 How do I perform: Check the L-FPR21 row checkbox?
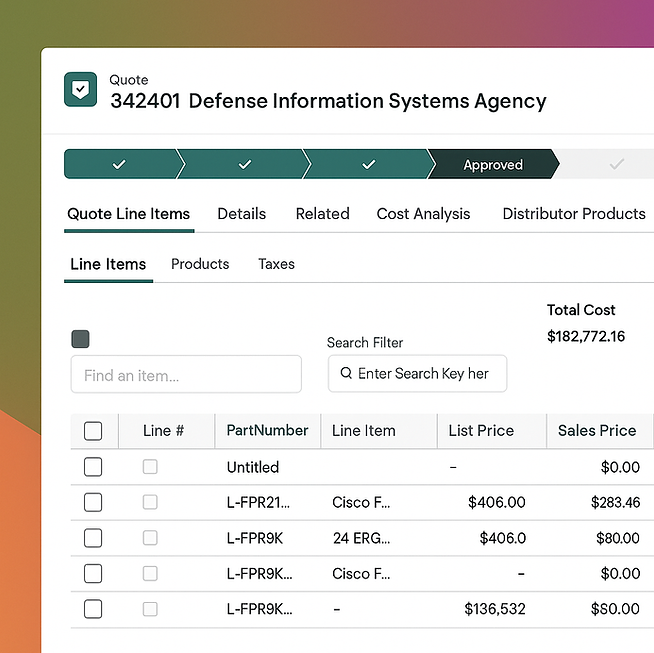(93, 502)
